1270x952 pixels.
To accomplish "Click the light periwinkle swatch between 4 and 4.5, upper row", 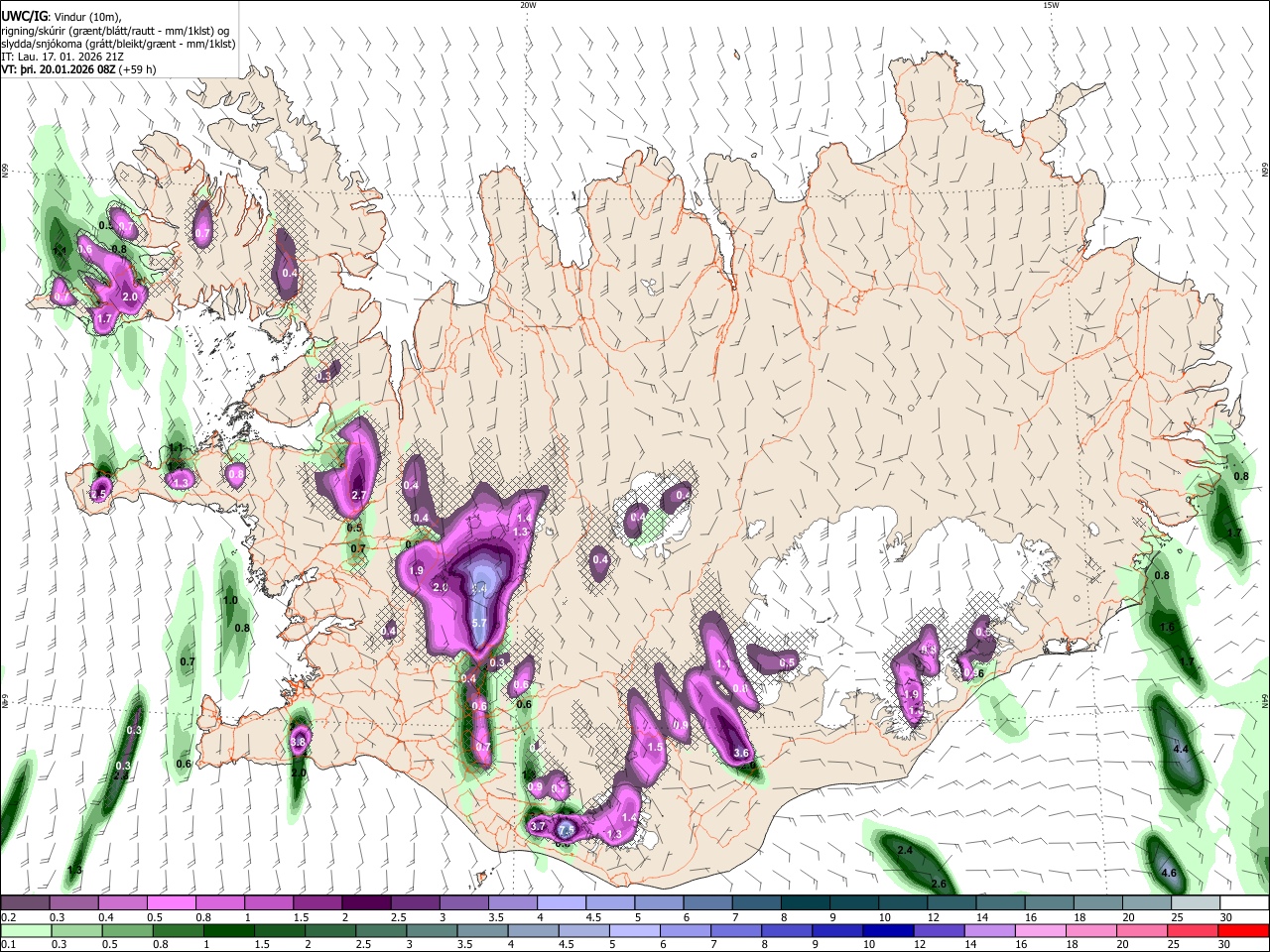I will click(x=561, y=902).
